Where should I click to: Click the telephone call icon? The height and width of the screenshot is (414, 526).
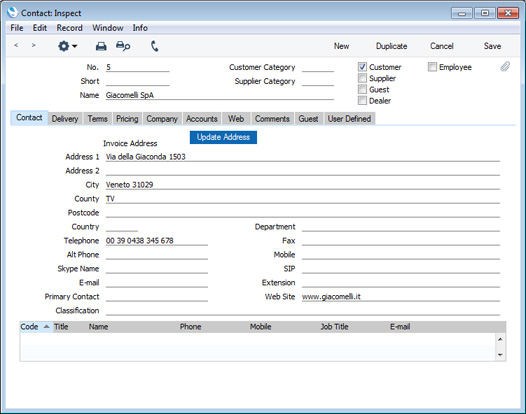pos(154,46)
